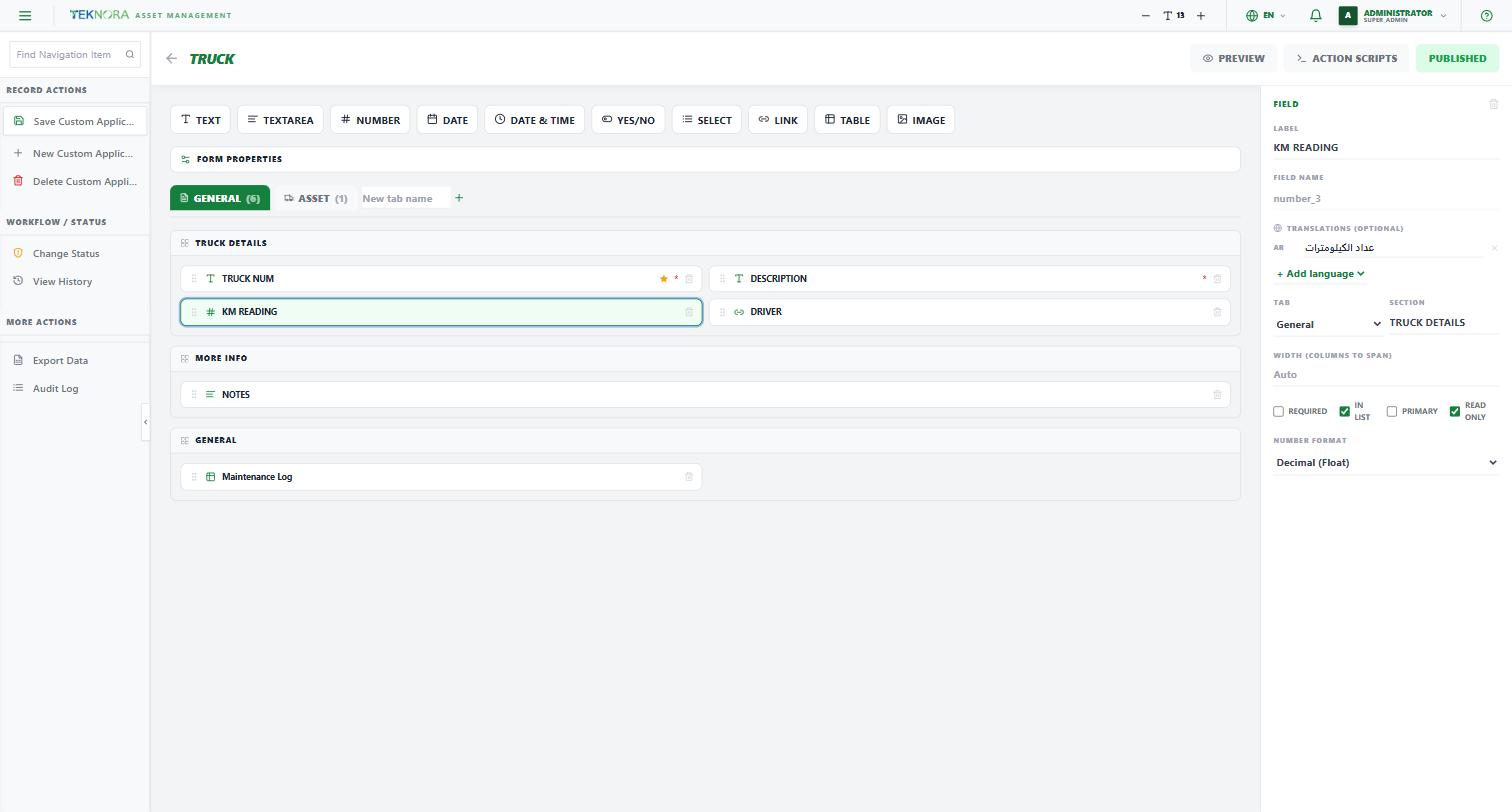Delete the DRIVER field using its trash icon
1512x812 pixels.
[x=1217, y=312]
